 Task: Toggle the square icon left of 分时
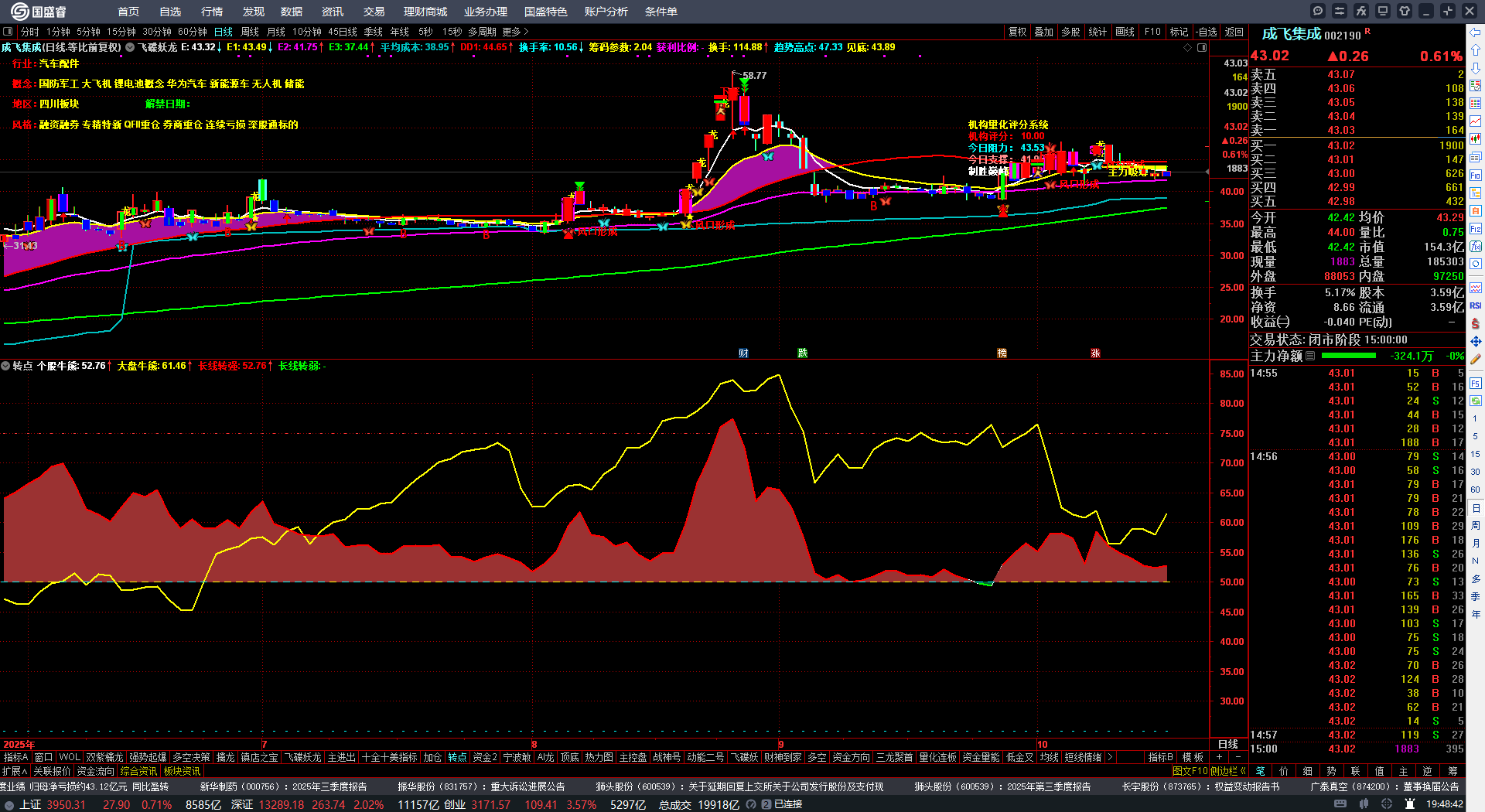[8, 32]
